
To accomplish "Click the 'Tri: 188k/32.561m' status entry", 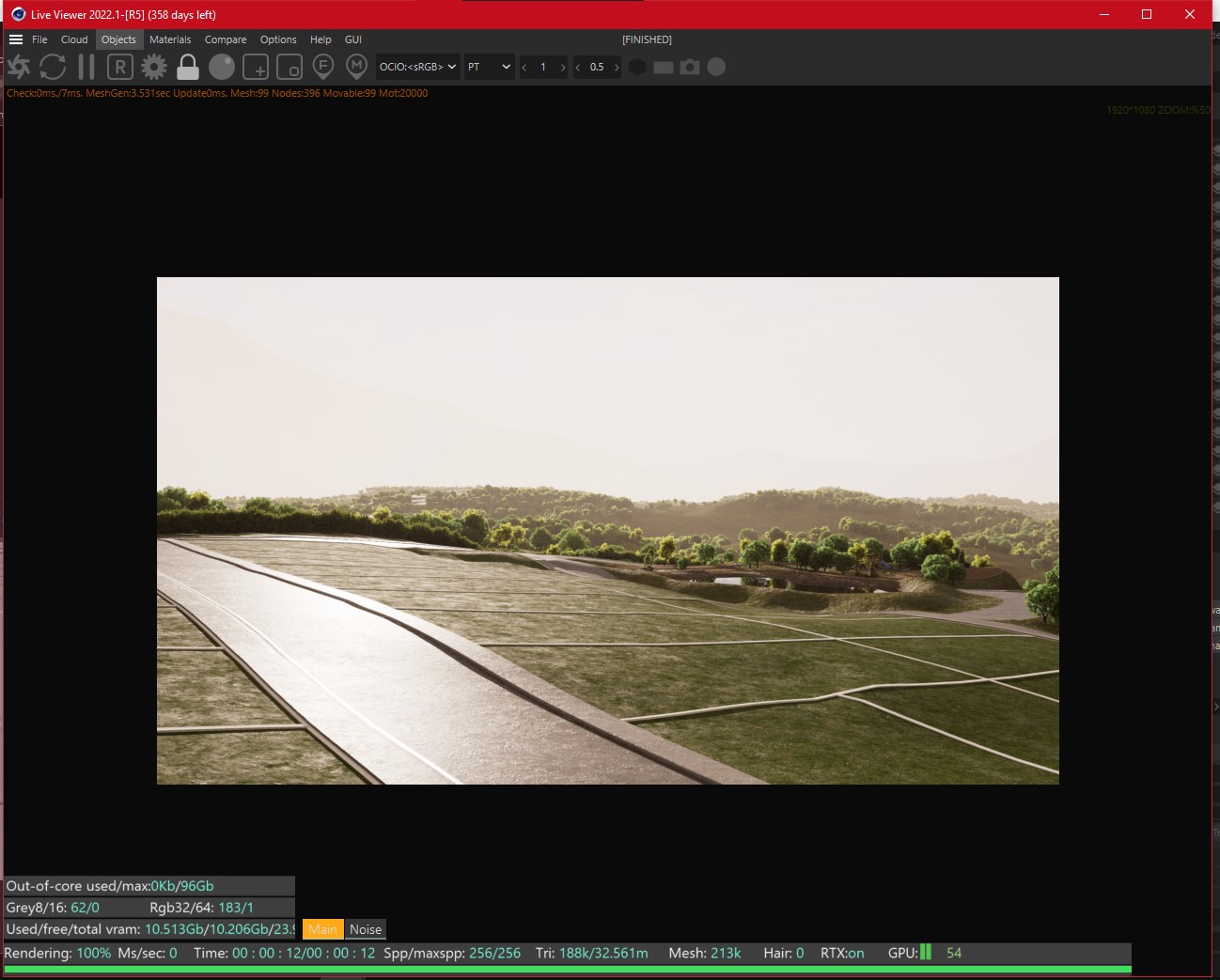I will click(592, 953).
